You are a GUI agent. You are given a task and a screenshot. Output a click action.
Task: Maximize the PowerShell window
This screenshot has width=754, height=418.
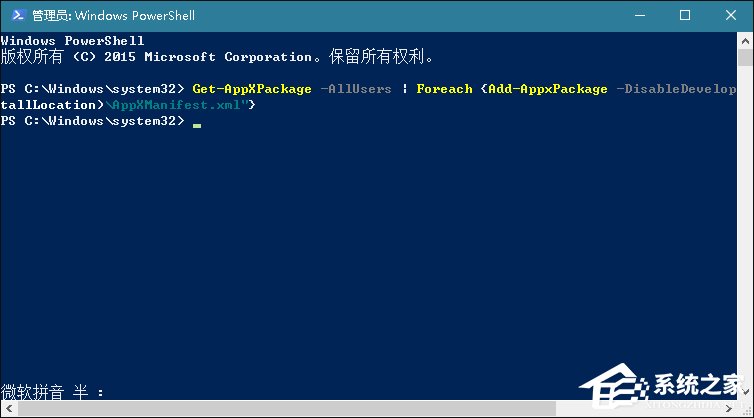(x=685, y=15)
